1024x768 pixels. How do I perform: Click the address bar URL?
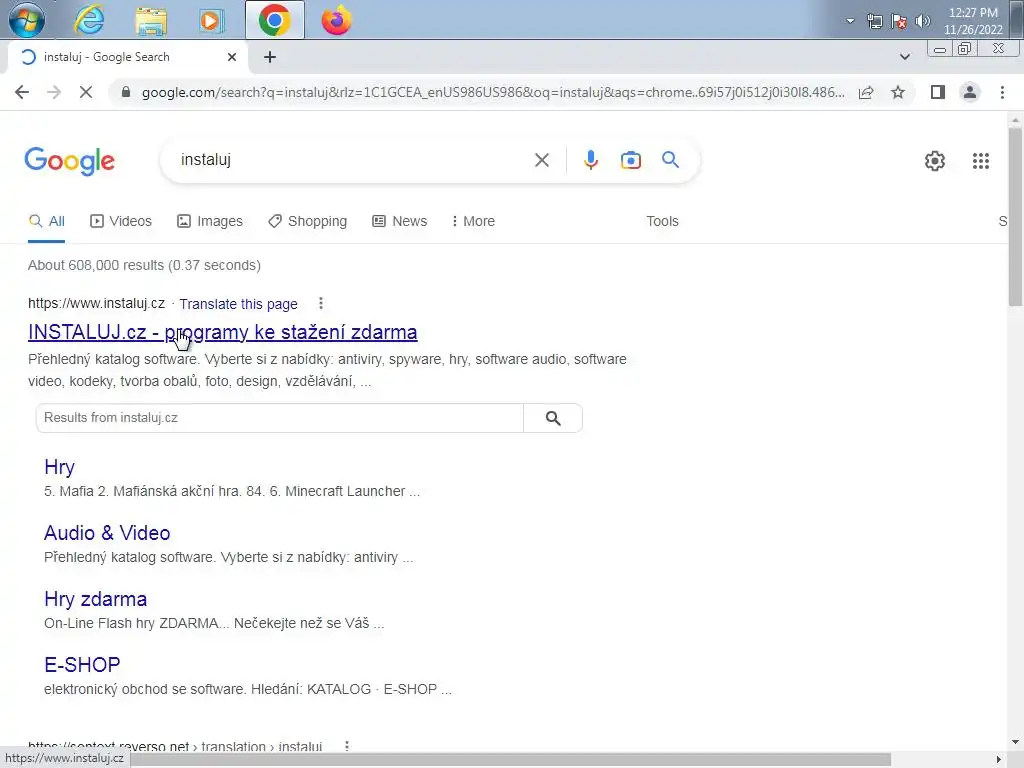493,92
